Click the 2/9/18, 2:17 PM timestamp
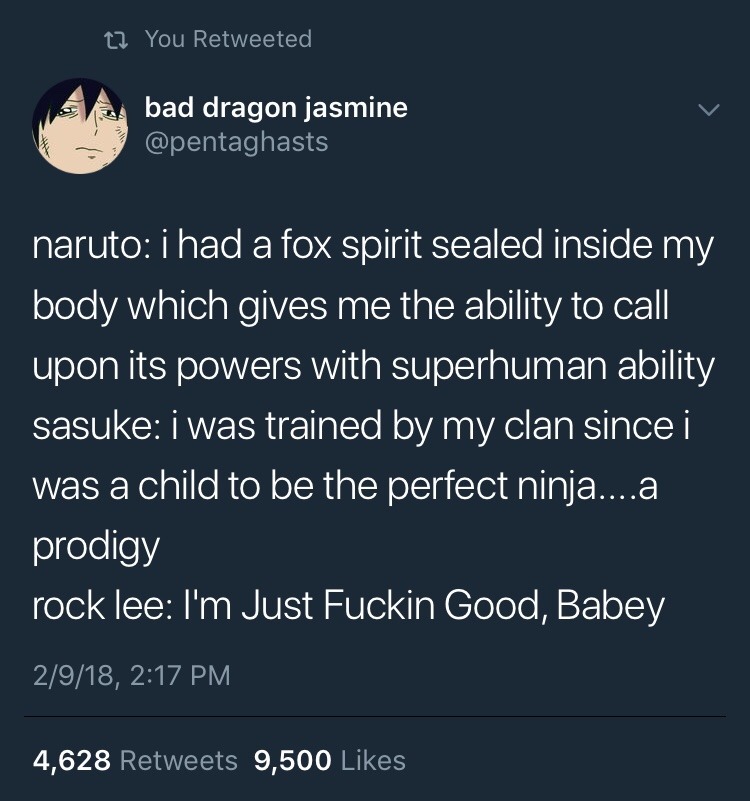This screenshot has width=750, height=801. click(x=131, y=676)
